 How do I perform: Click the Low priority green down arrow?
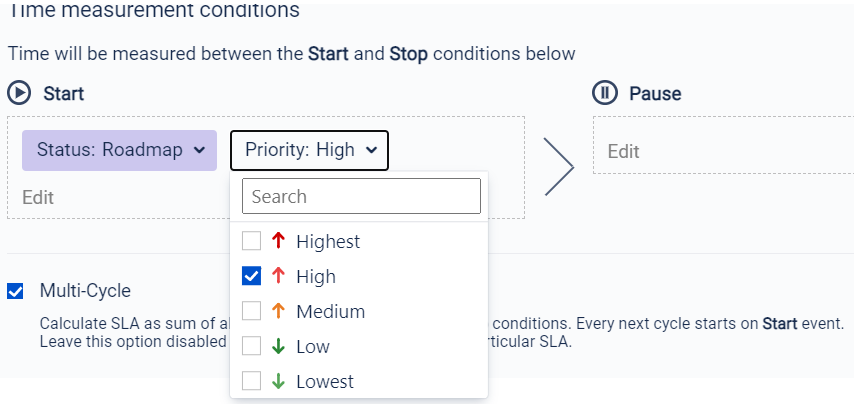point(278,346)
